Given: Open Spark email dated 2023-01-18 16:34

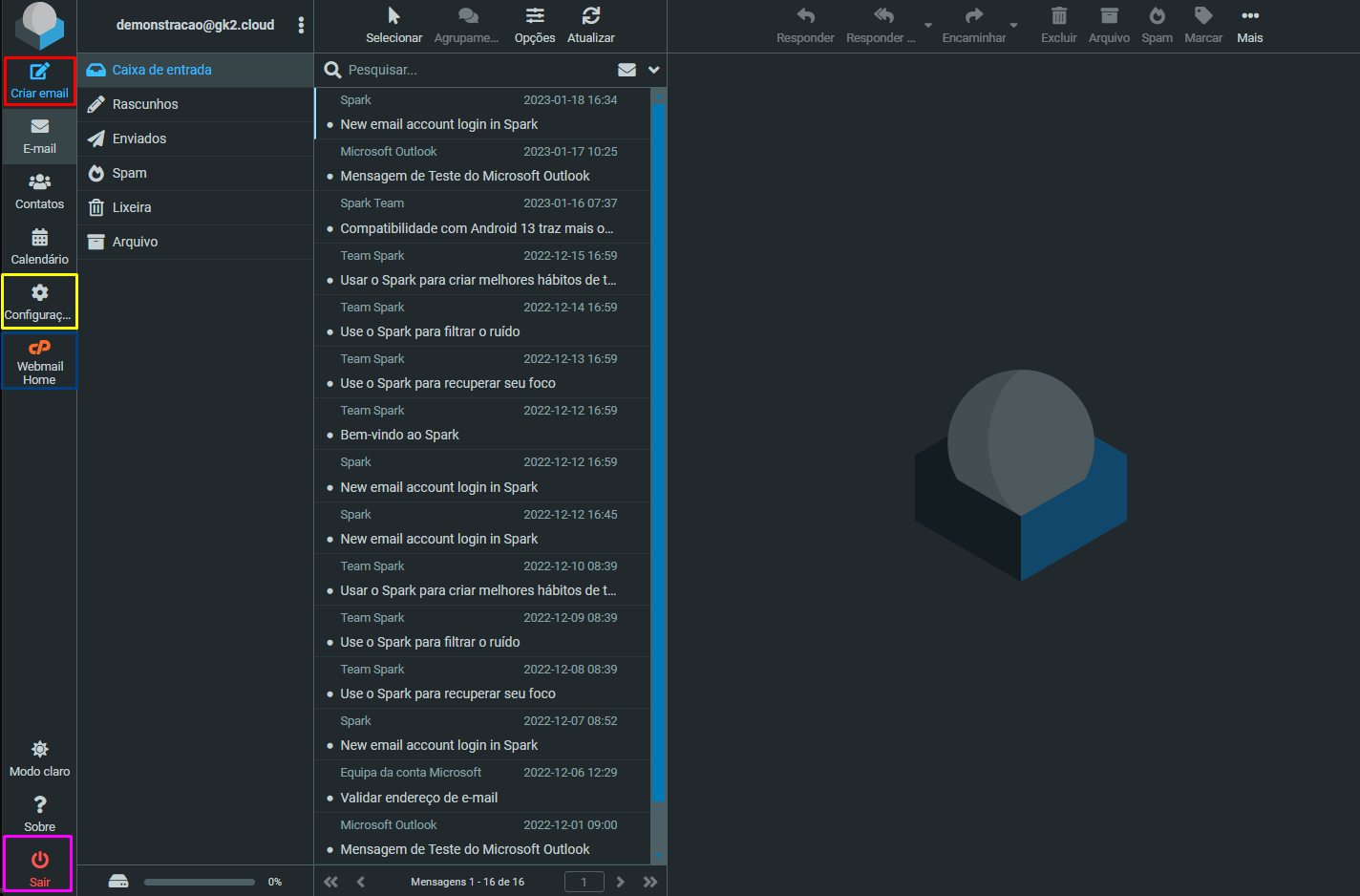Looking at the screenshot, I should pyautogui.click(x=482, y=113).
